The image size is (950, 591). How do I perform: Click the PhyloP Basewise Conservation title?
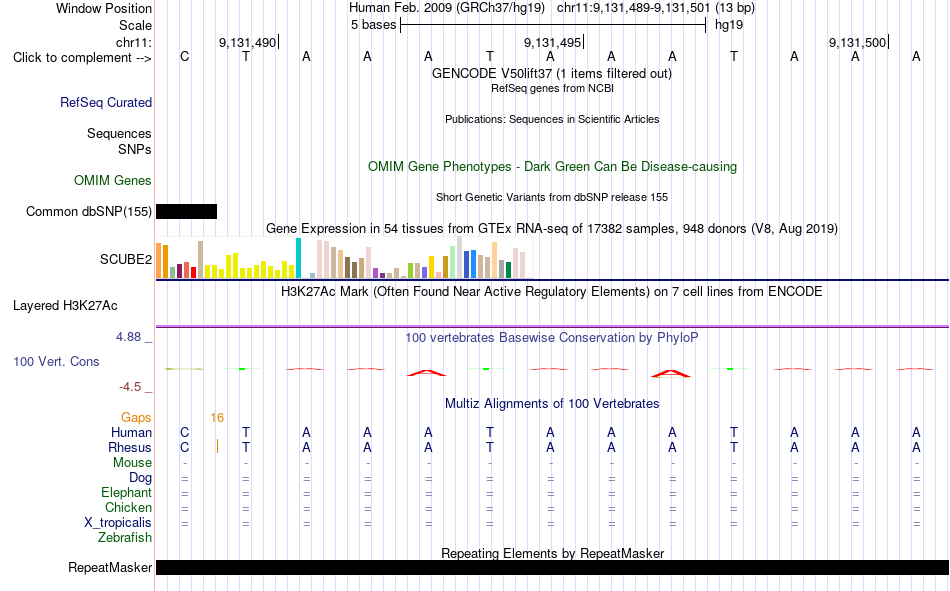(x=552, y=338)
